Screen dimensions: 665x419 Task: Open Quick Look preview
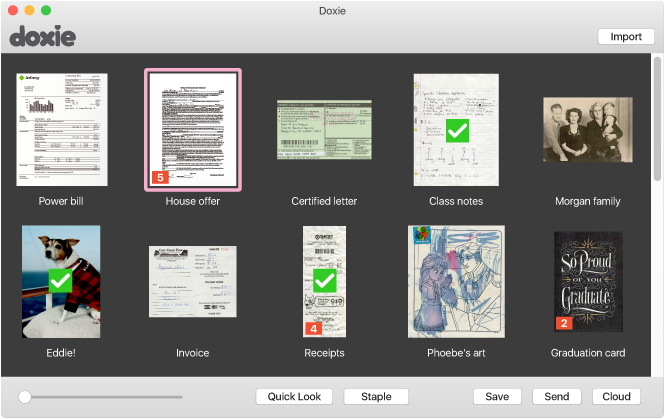(294, 397)
